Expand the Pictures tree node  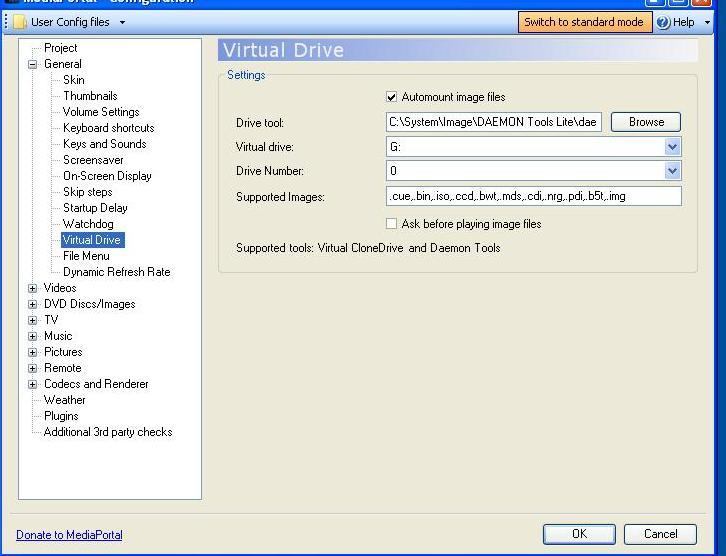tap(32, 352)
